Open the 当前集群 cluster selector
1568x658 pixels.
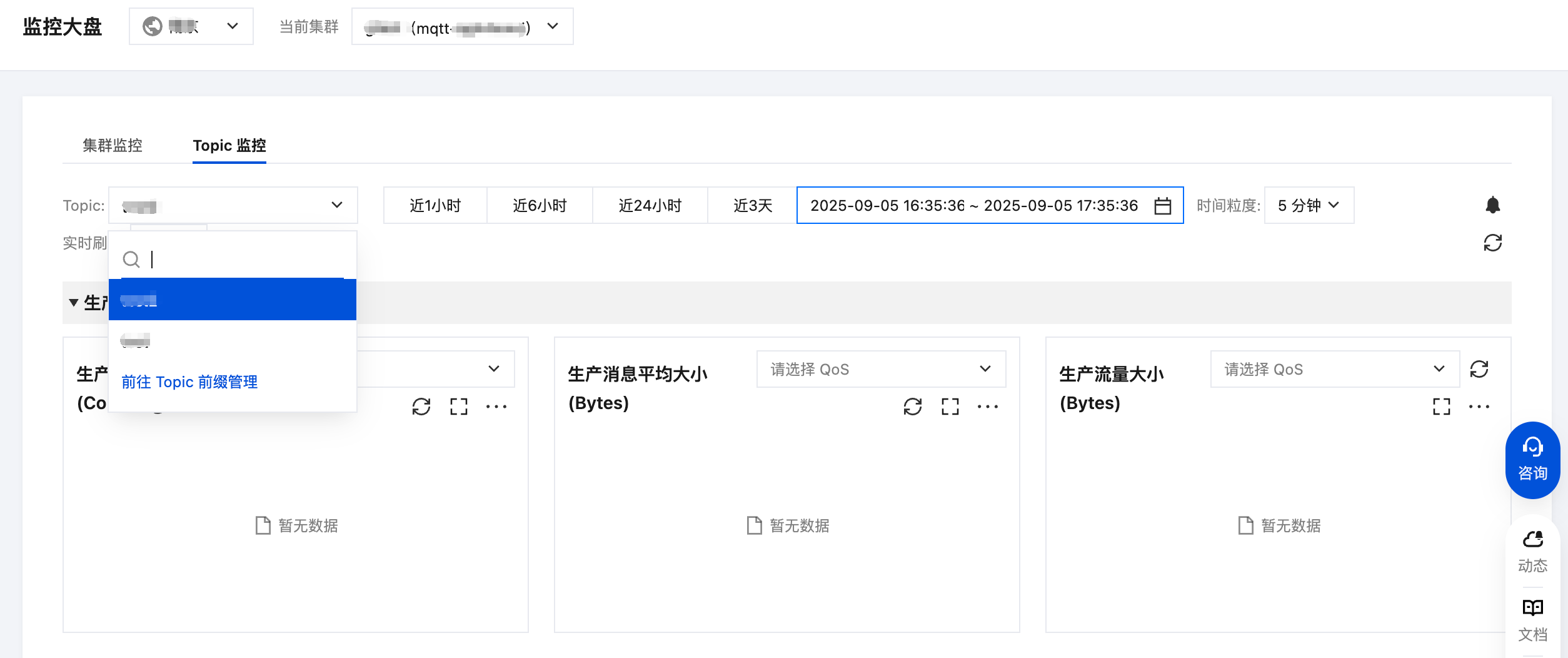point(462,27)
